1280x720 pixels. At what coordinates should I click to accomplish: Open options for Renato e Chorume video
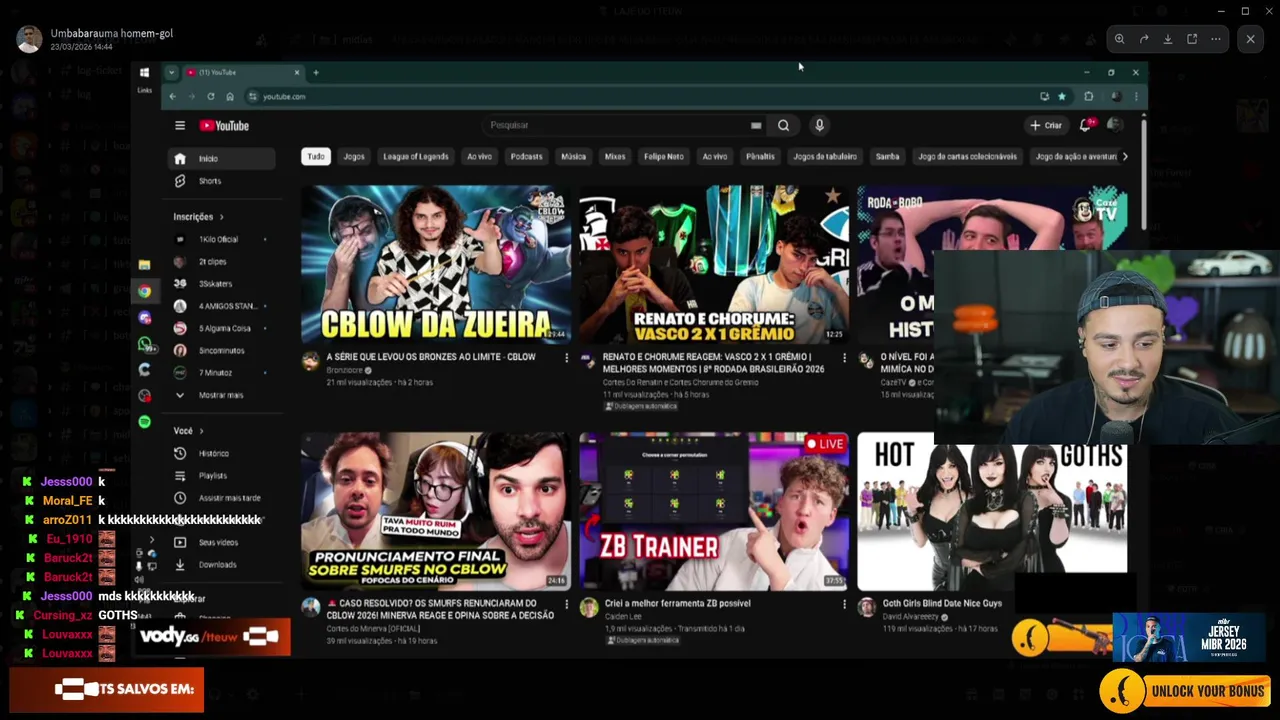tap(844, 358)
